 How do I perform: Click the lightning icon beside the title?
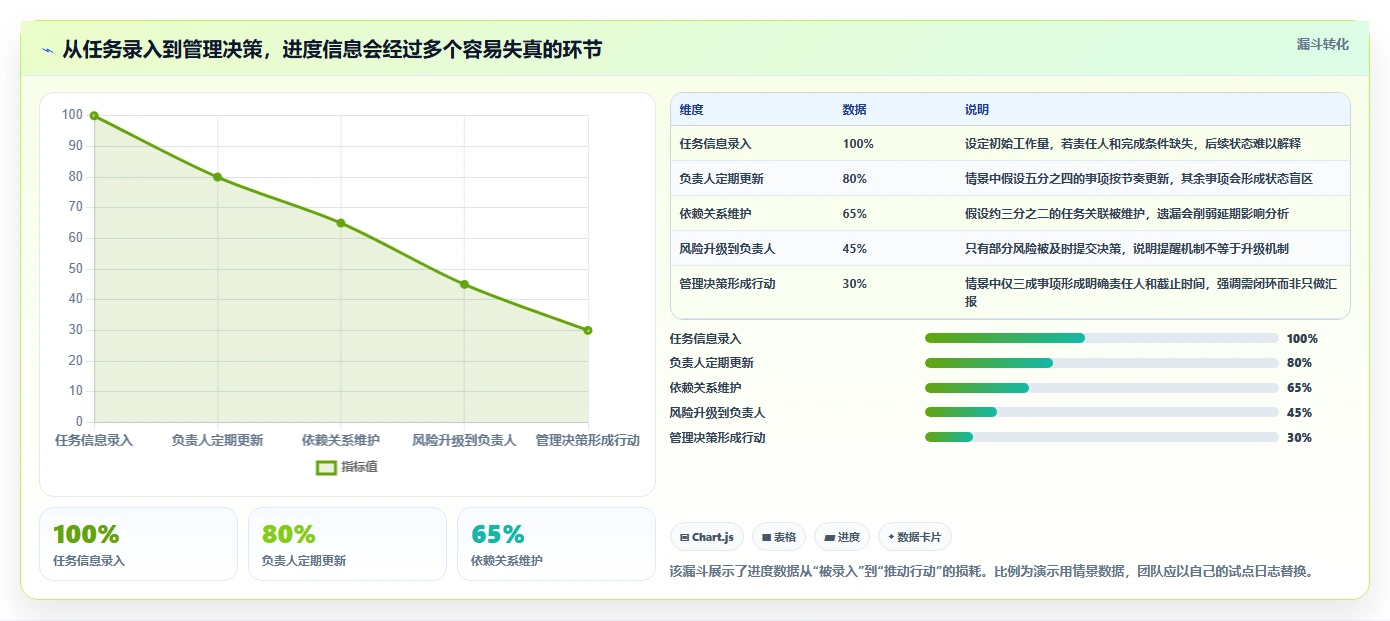click(48, 50)
